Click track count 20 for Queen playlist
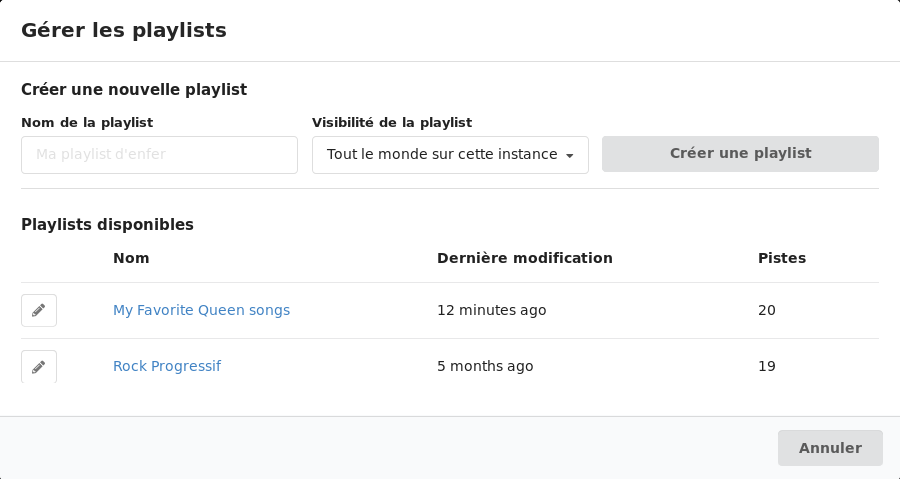The image size is (900, 479). coord(767,310)
